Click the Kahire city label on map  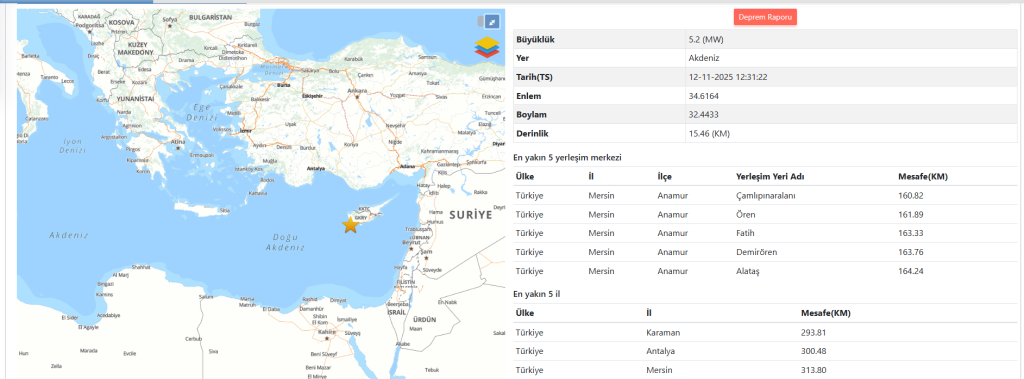326,332
